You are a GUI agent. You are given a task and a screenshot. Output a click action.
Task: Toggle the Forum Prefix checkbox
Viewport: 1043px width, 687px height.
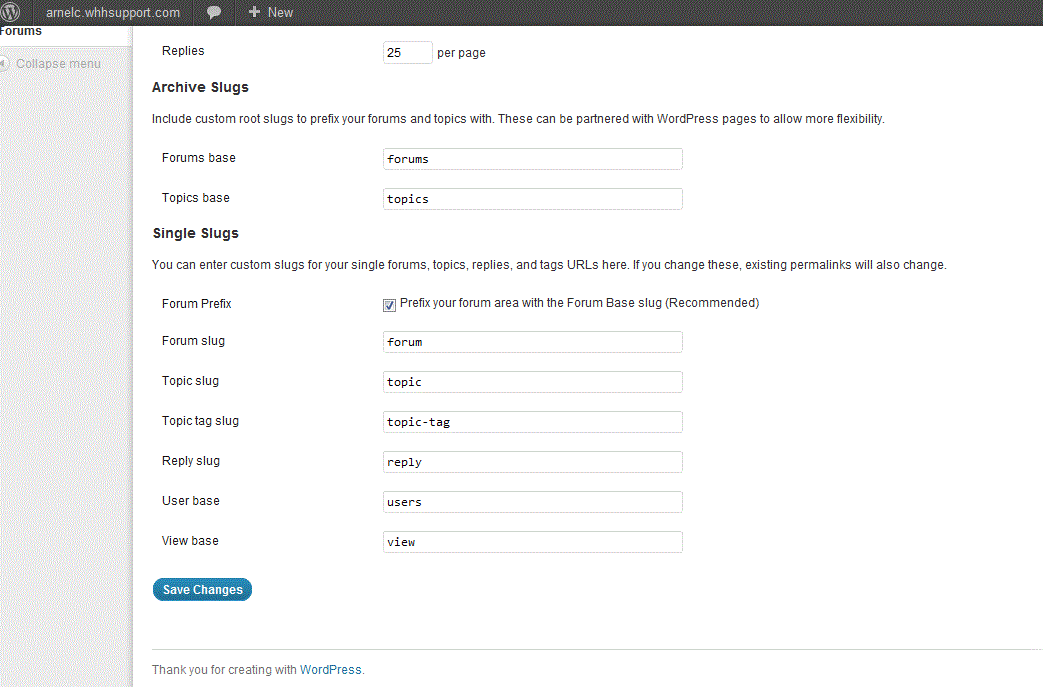390,305
